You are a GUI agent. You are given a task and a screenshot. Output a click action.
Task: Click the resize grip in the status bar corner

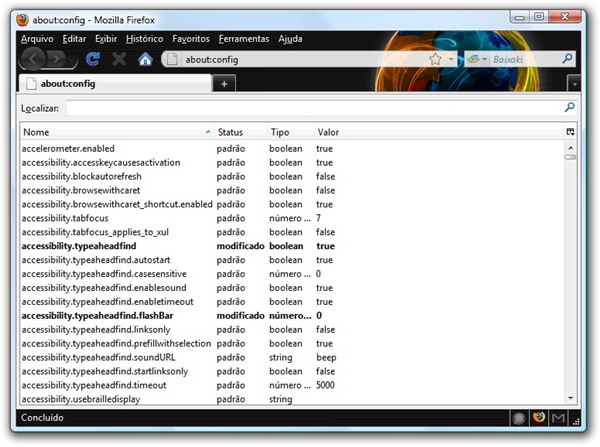576,421
